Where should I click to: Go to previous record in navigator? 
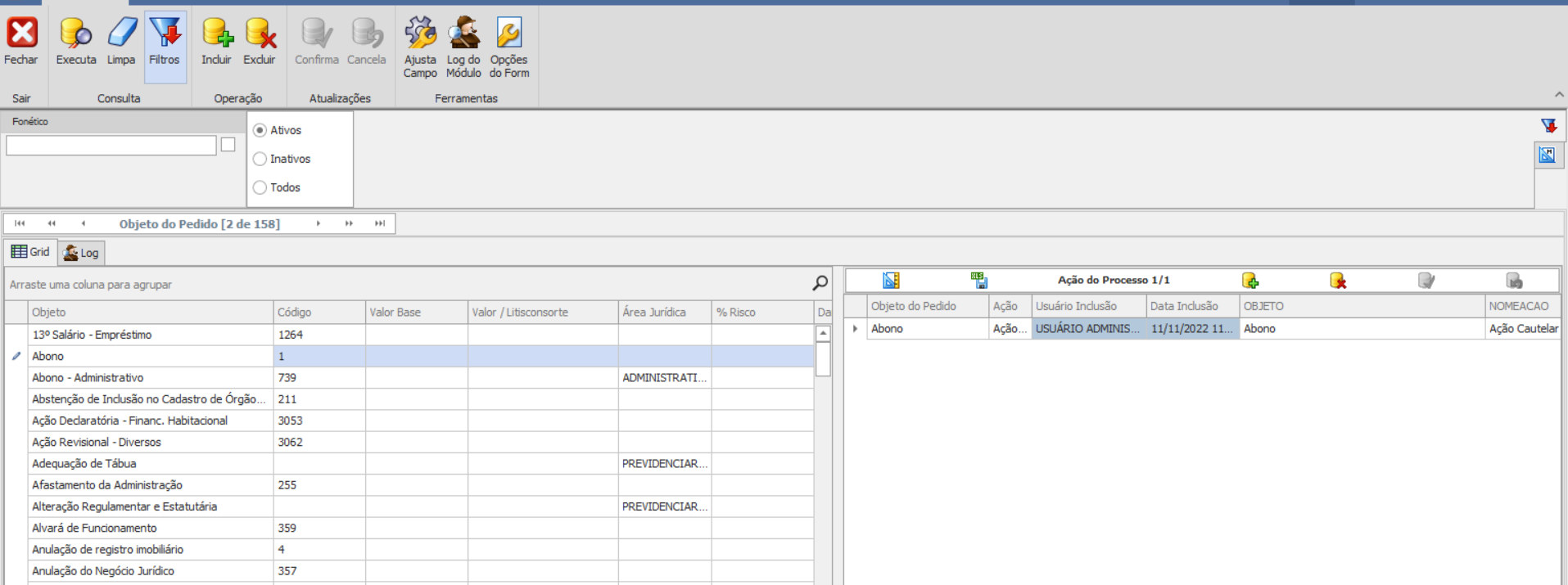[83, 223]
